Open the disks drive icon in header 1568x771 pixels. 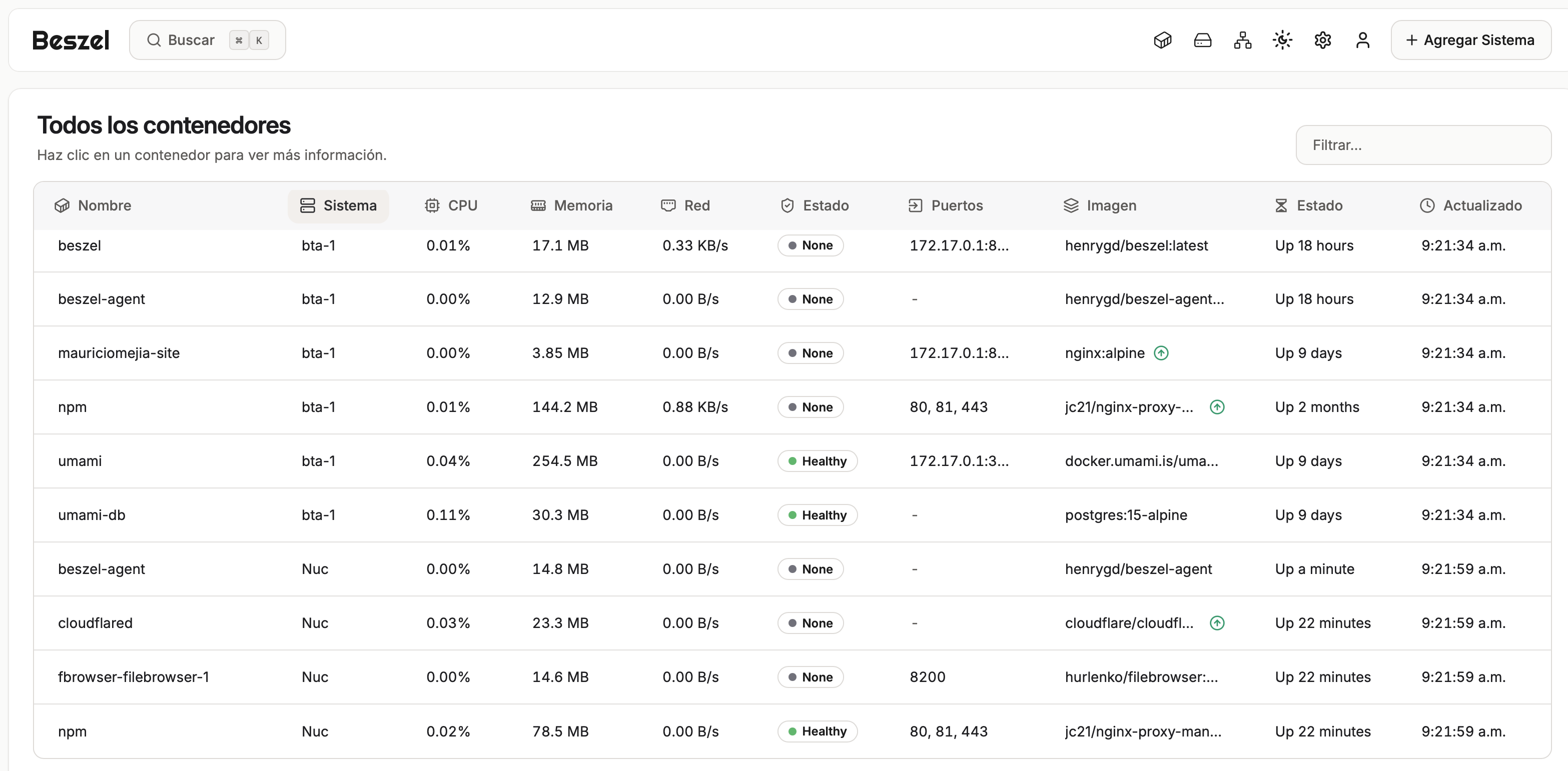tap(1202, 40)
